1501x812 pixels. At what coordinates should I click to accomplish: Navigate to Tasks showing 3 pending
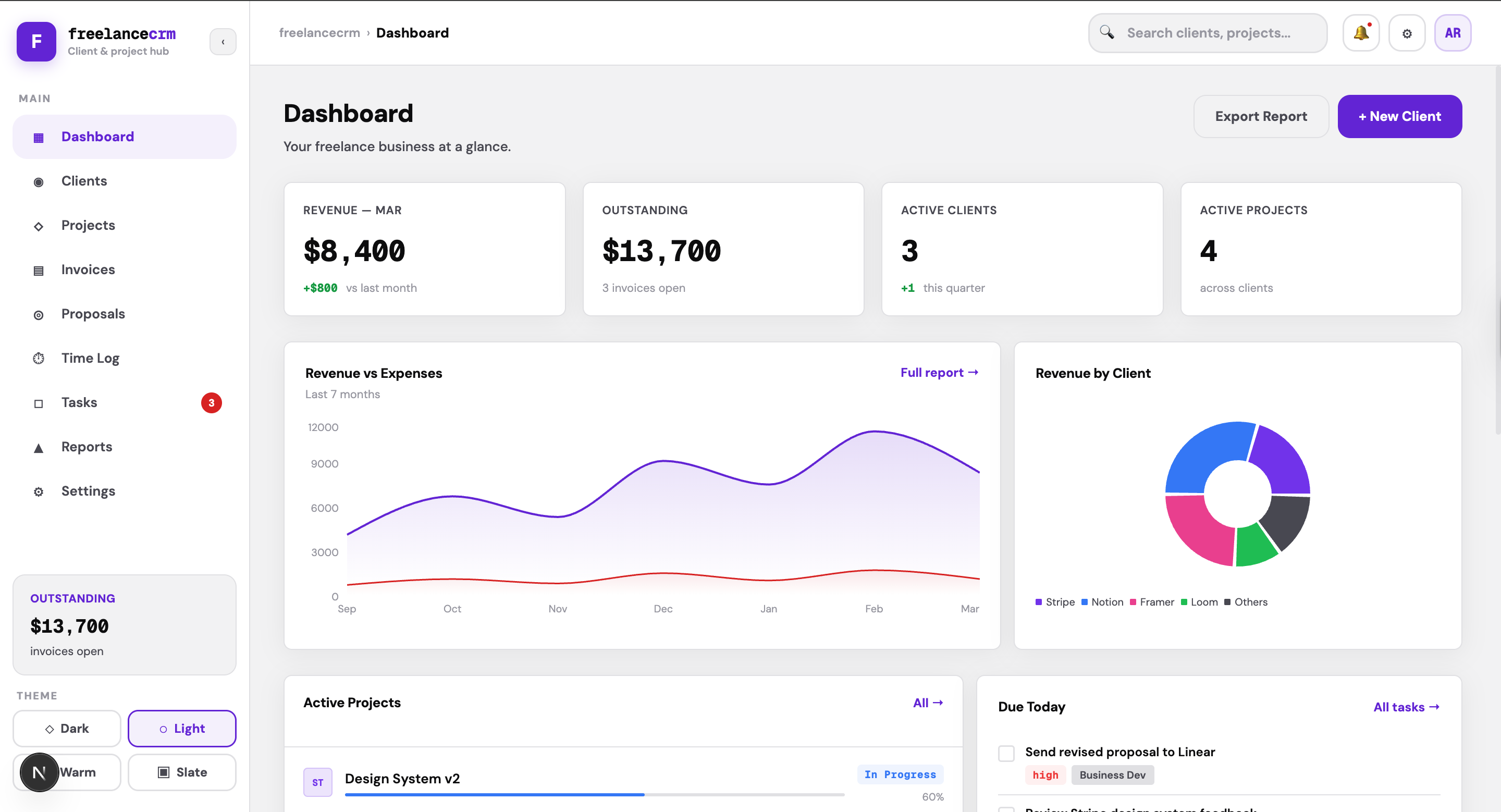(x=79, y=402)
